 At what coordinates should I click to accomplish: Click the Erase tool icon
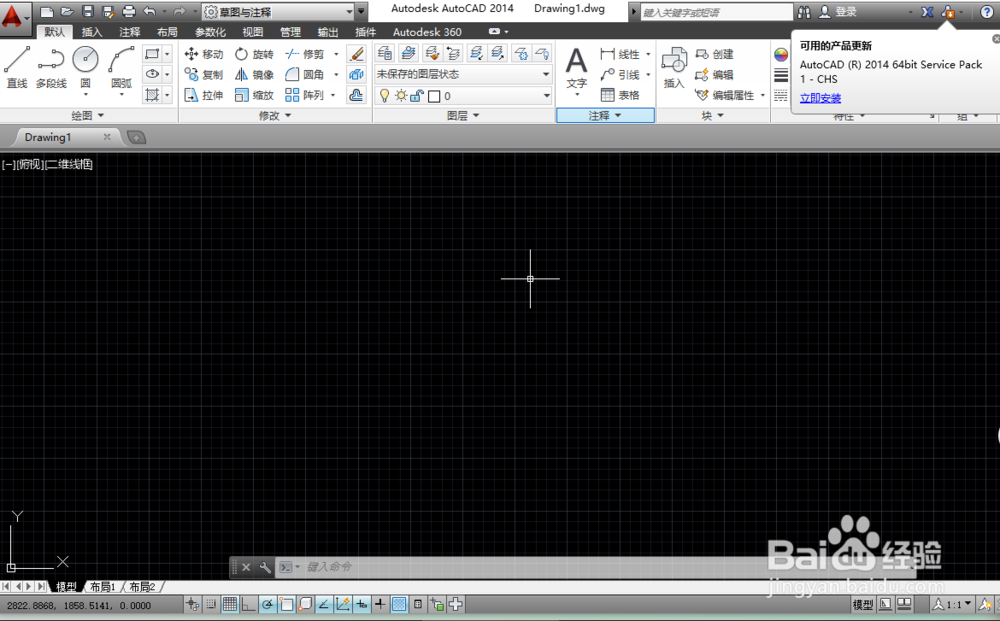357,54
